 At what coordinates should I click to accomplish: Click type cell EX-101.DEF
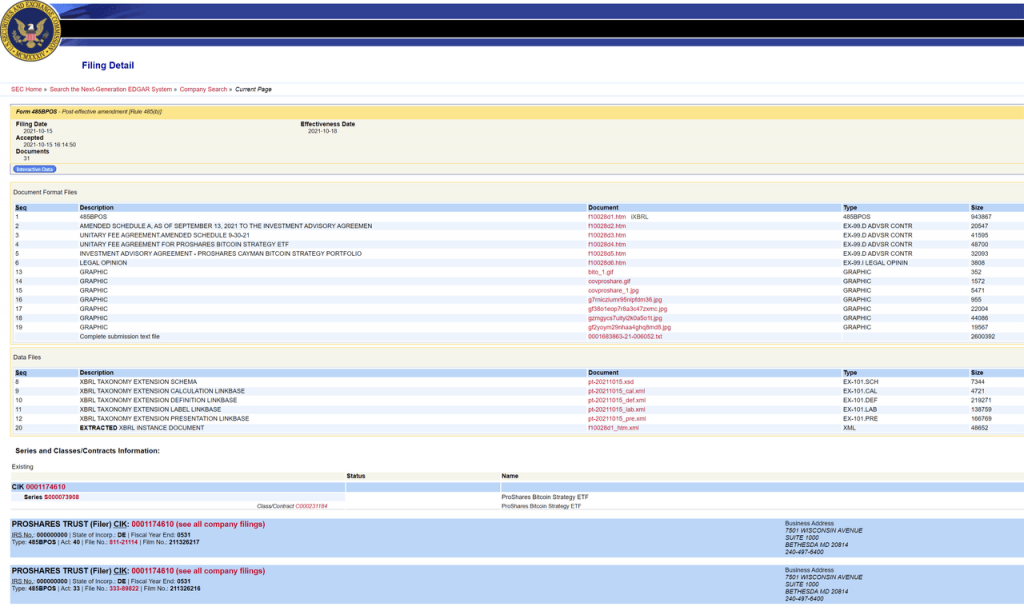(860, 400)
